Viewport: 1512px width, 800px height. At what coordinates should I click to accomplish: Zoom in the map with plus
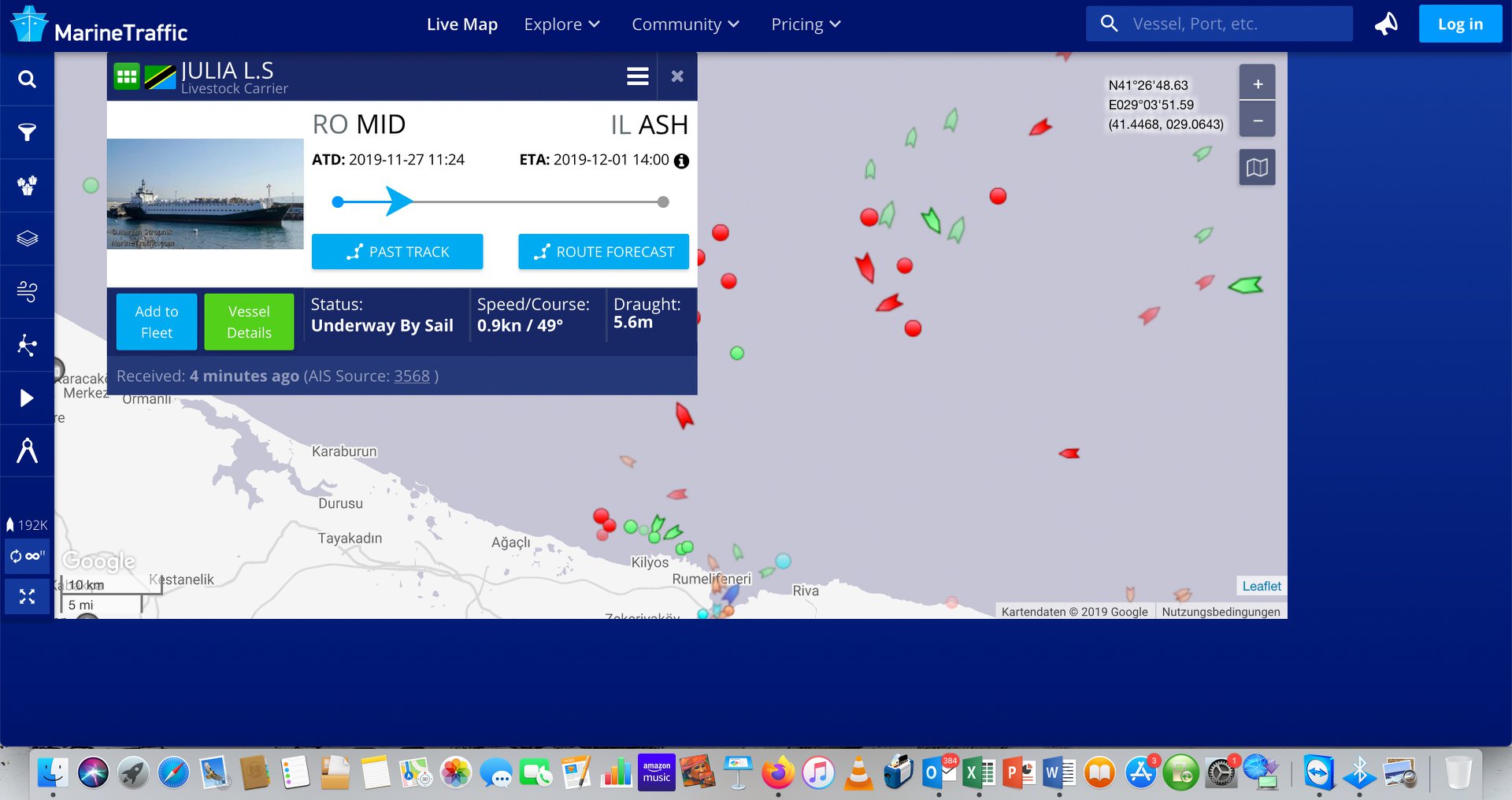(x=1257, y=83)
